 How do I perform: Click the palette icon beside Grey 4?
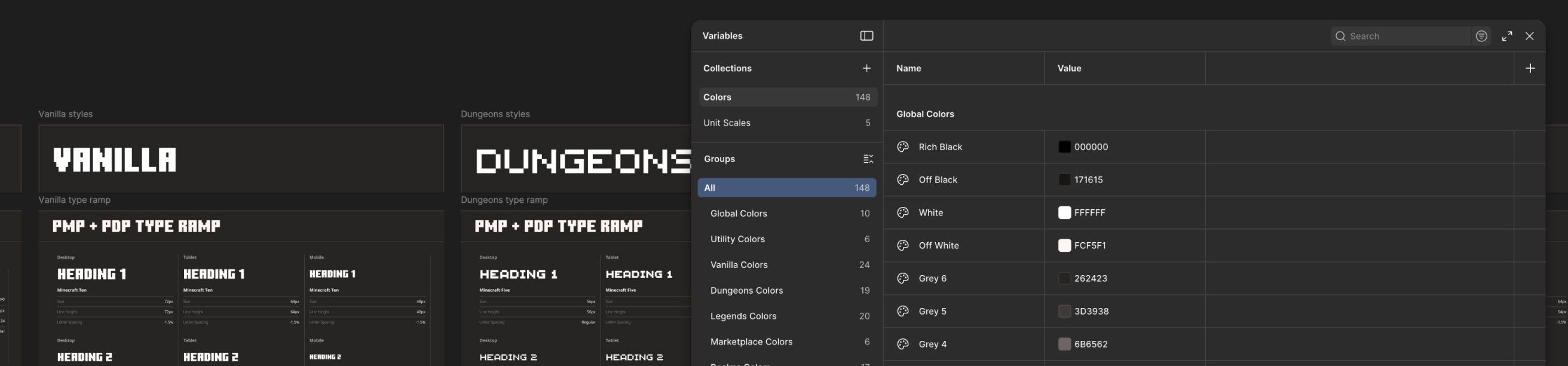903,344
